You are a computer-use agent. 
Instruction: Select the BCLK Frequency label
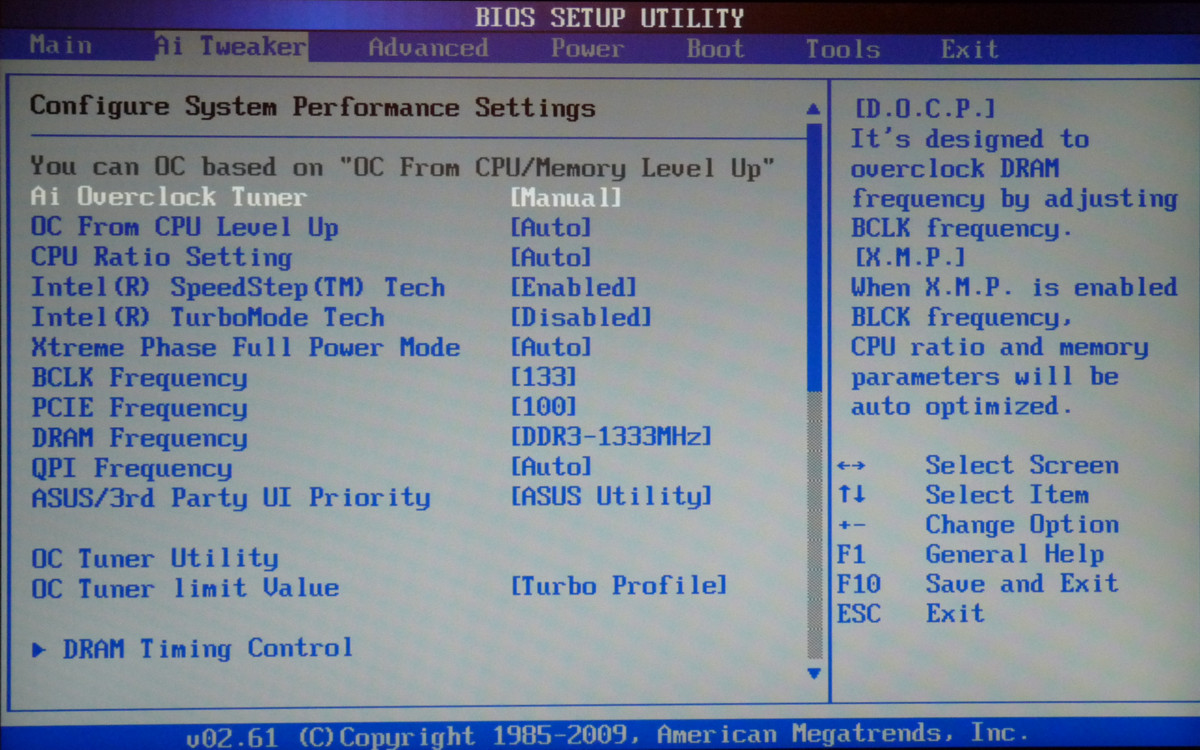(138, 378)
